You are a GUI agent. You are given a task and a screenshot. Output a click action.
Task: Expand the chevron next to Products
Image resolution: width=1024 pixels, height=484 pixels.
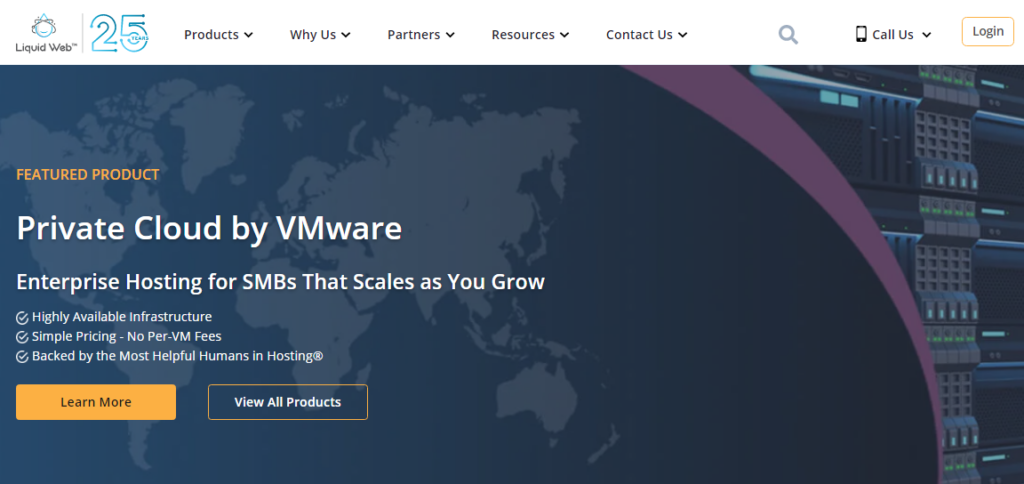[248, 35]
